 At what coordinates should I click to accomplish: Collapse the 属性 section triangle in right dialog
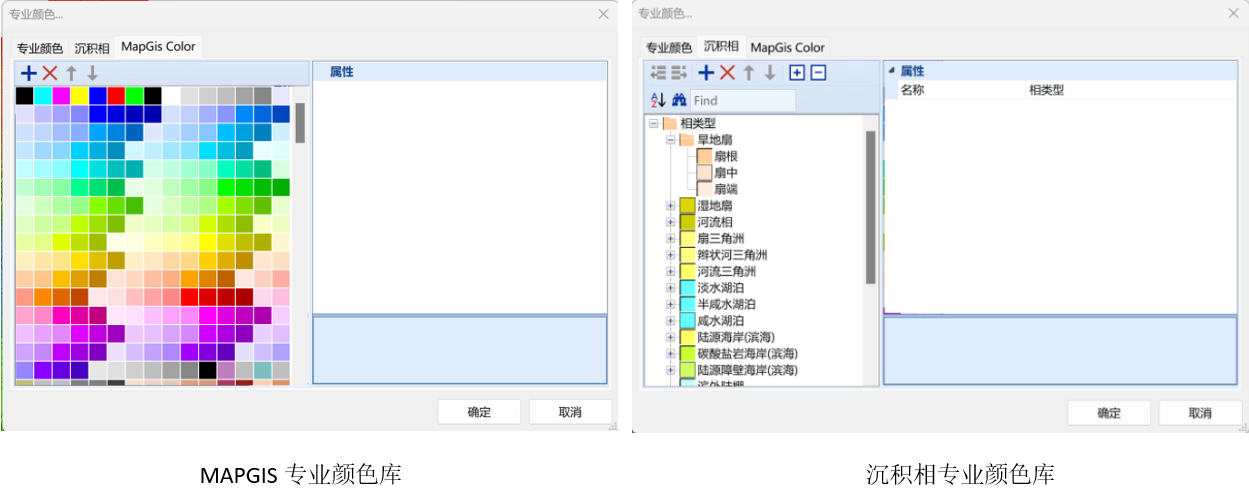click(891, 71)
